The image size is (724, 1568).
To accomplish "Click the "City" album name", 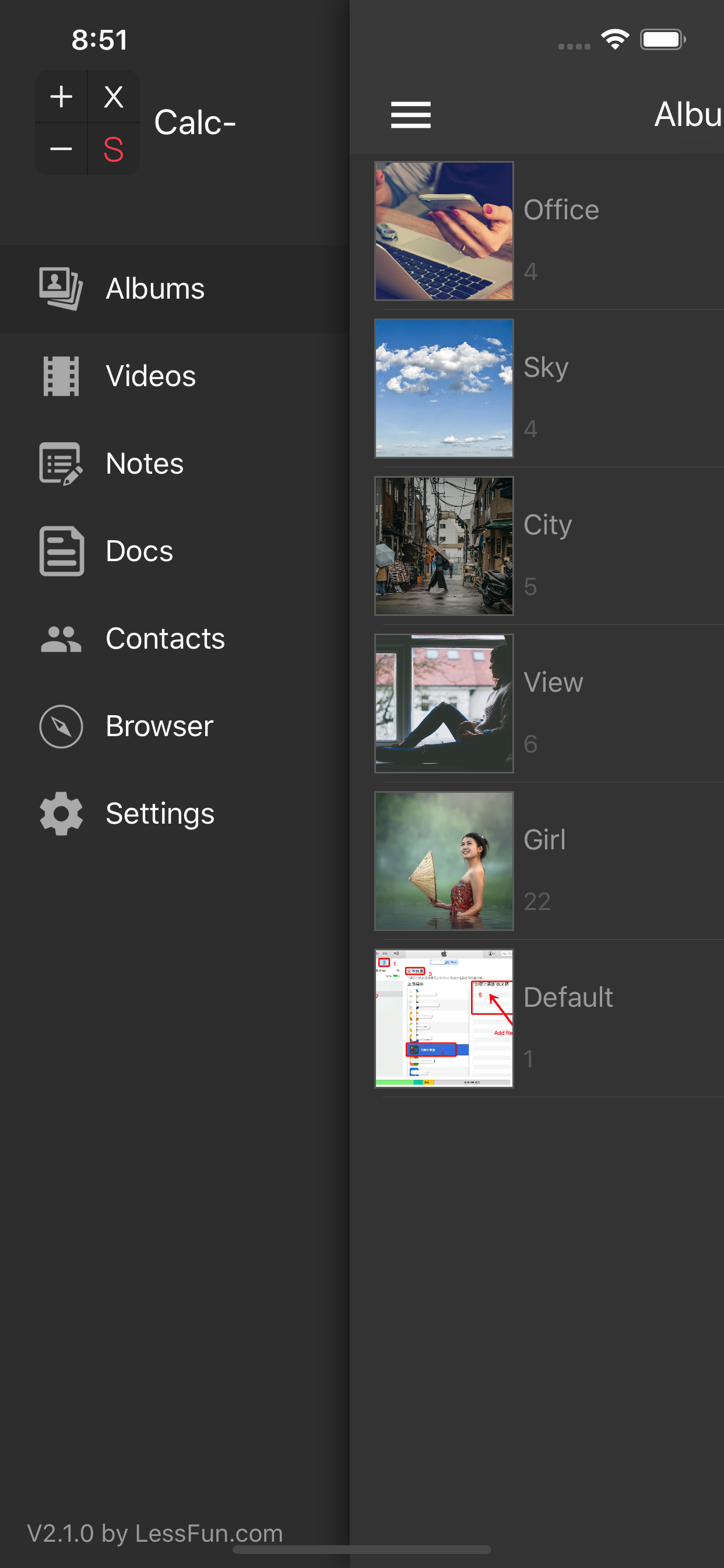I will click(x=548, y=526).
